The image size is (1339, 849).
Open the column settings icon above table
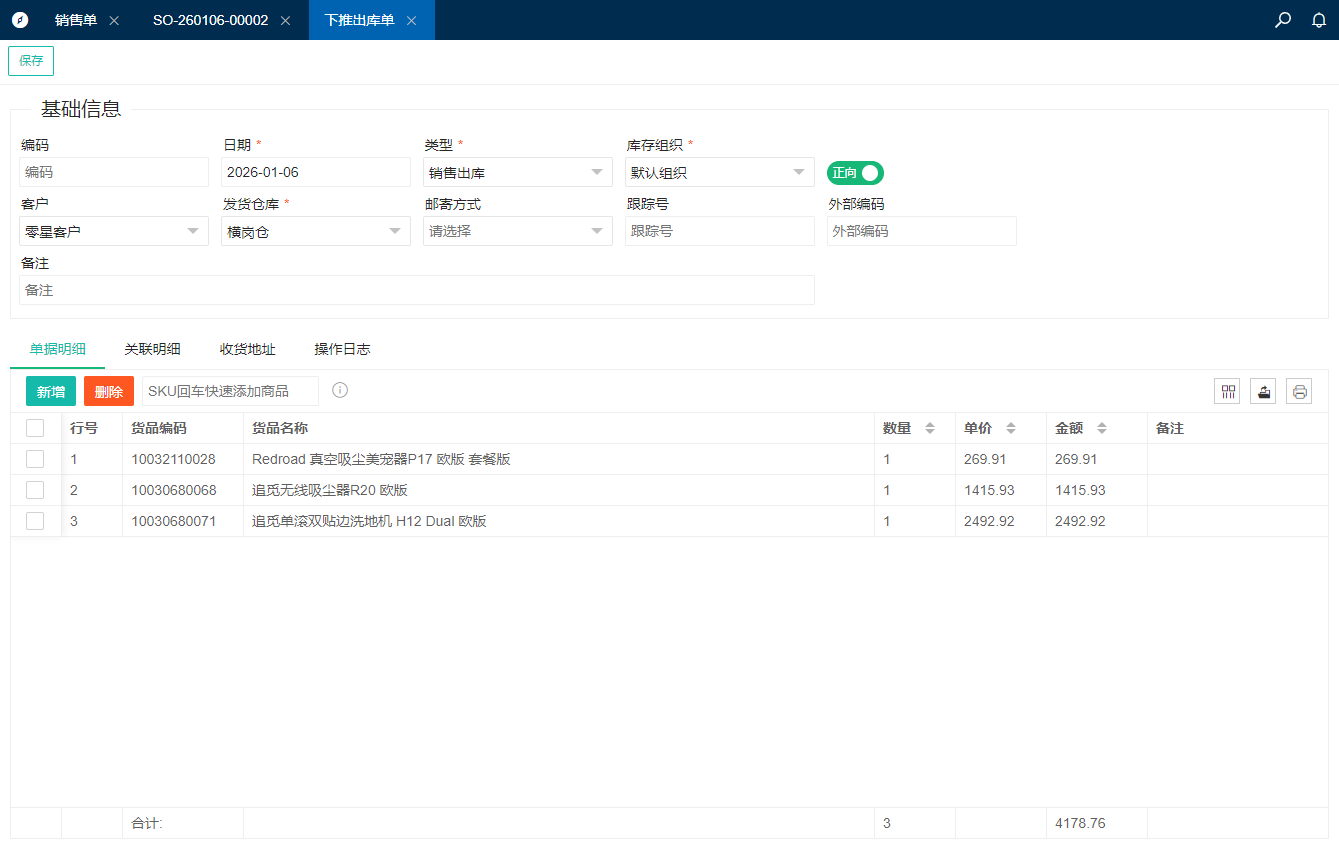[x=1228, y=391]
